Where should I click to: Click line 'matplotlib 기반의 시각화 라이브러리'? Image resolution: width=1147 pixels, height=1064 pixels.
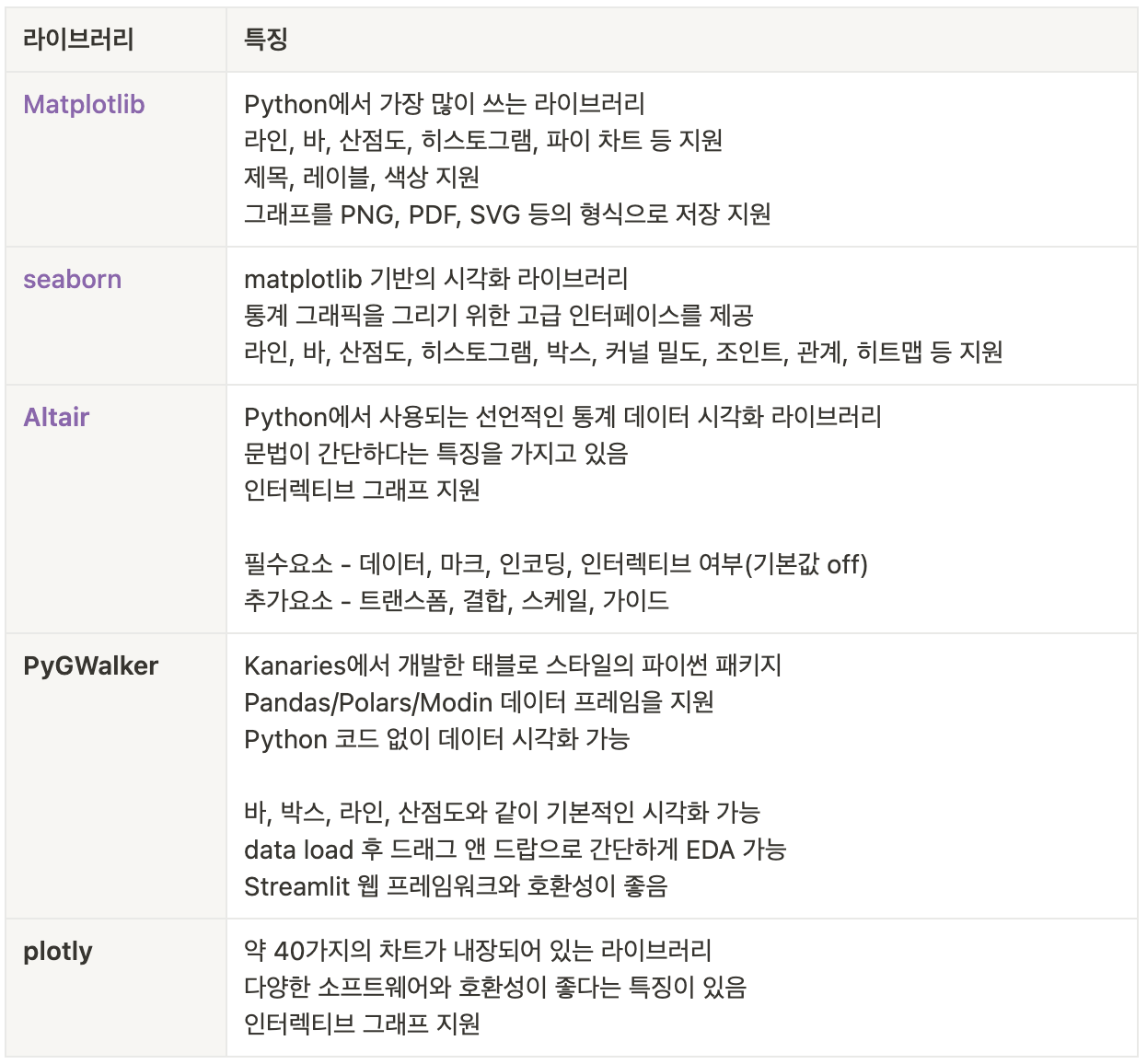(x=436, y=279)
